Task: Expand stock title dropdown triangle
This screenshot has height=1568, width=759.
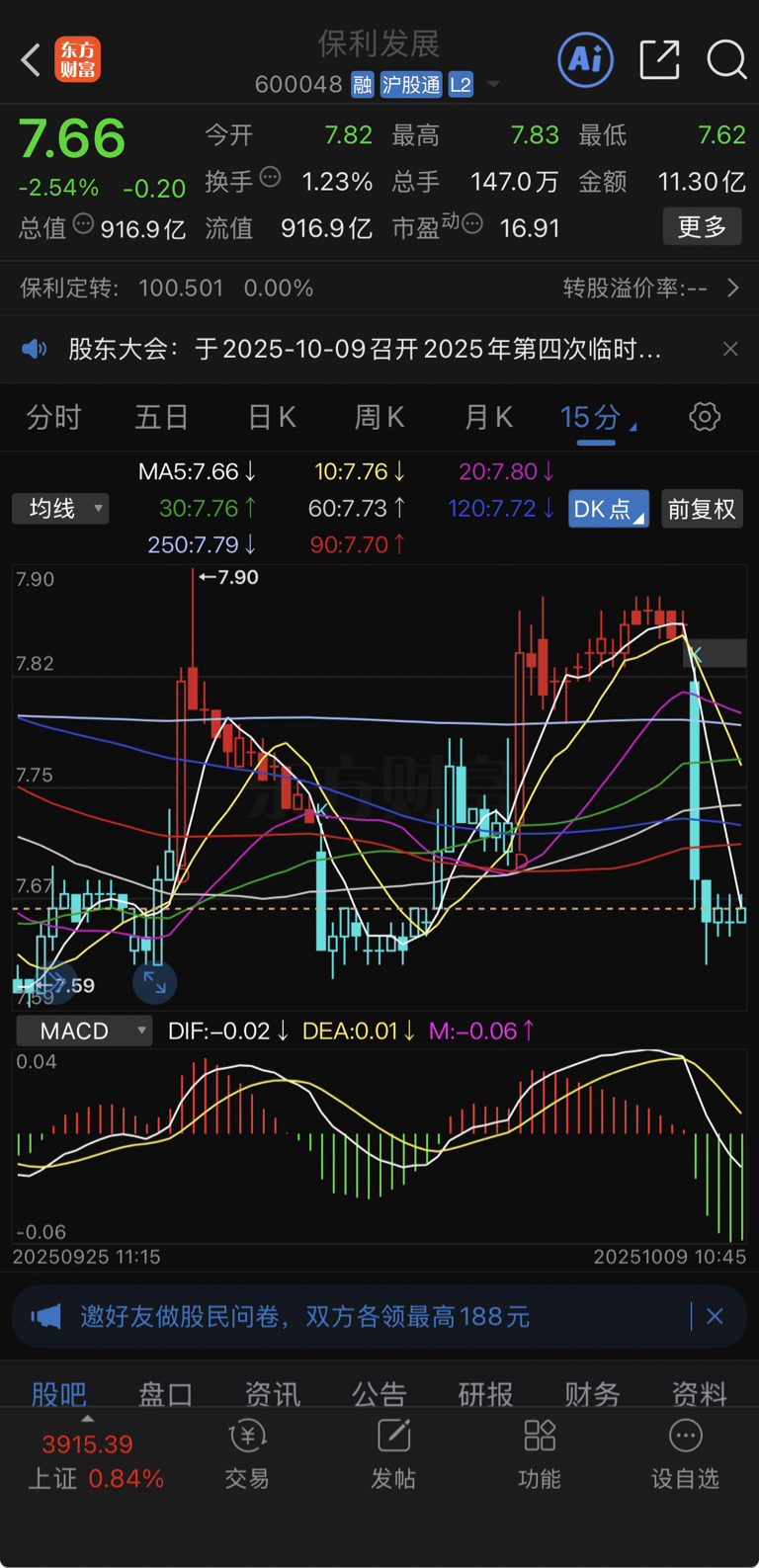Action: [493, 85]
